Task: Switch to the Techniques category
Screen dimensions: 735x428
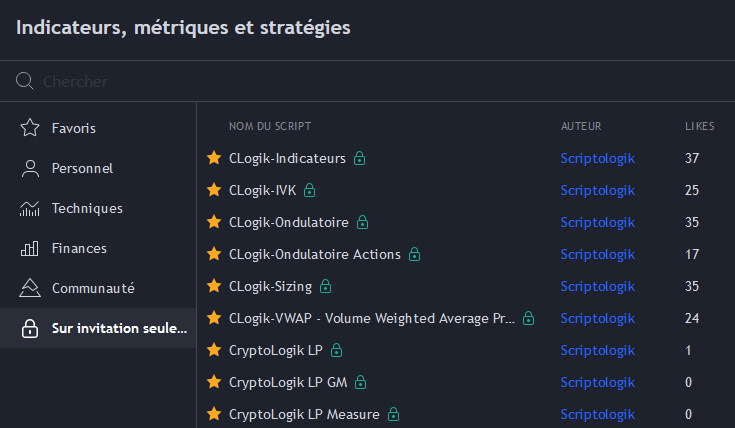Action: [87, 208]
